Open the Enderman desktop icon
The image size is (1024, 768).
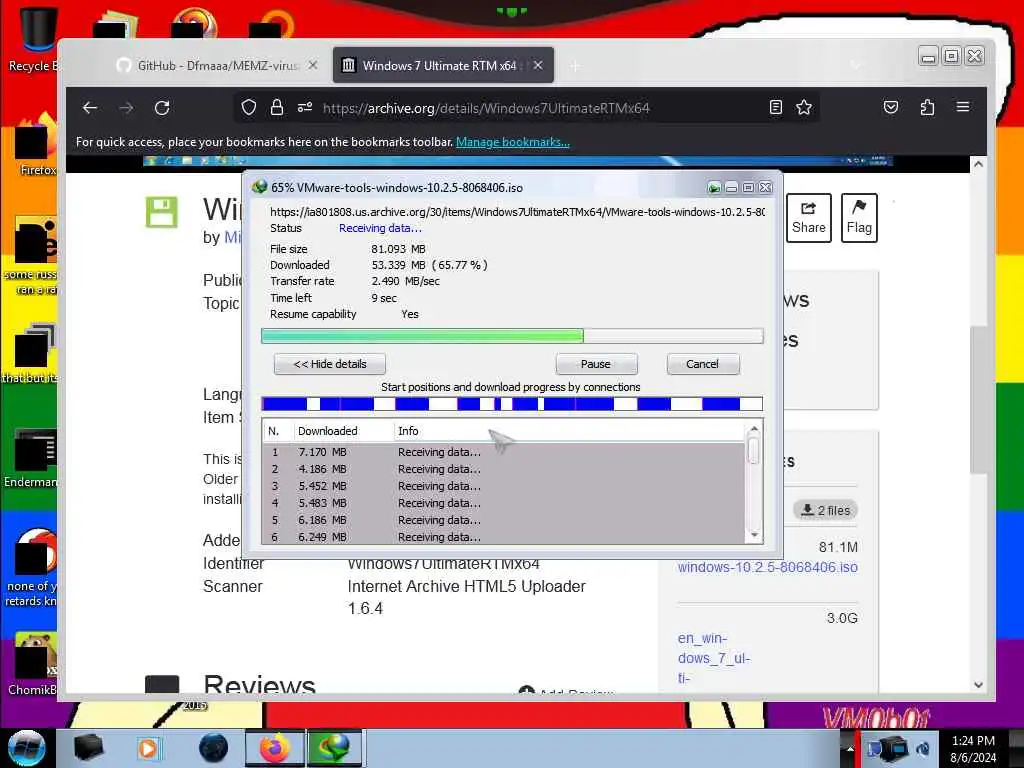click(x=31, y=457)
